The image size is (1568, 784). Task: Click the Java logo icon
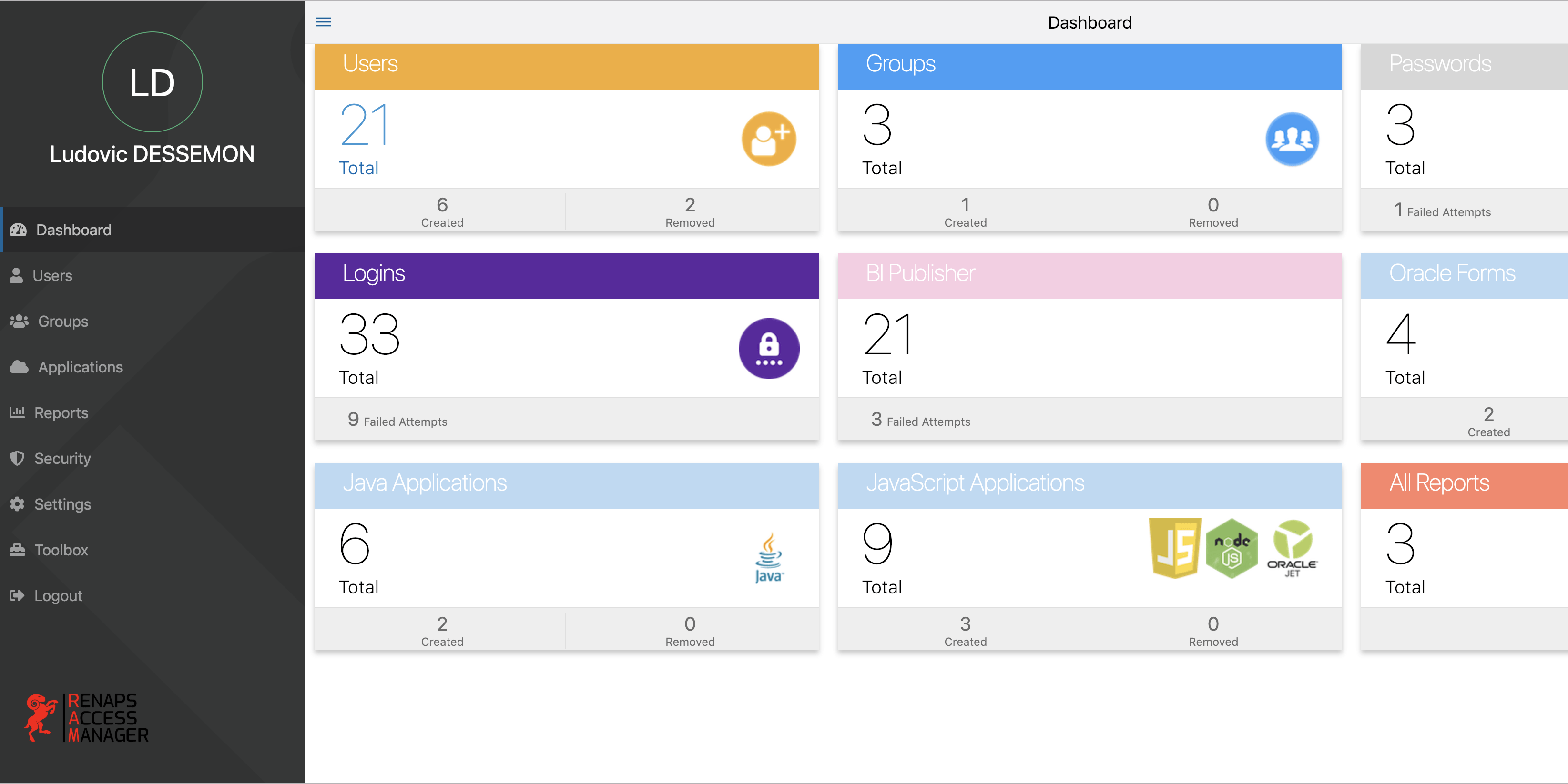pyautogui.click(x=768, y=558)
